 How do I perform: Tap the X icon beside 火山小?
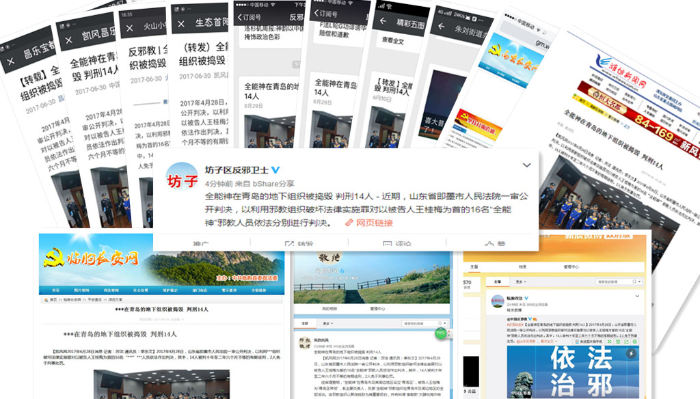tap(129, 28)
